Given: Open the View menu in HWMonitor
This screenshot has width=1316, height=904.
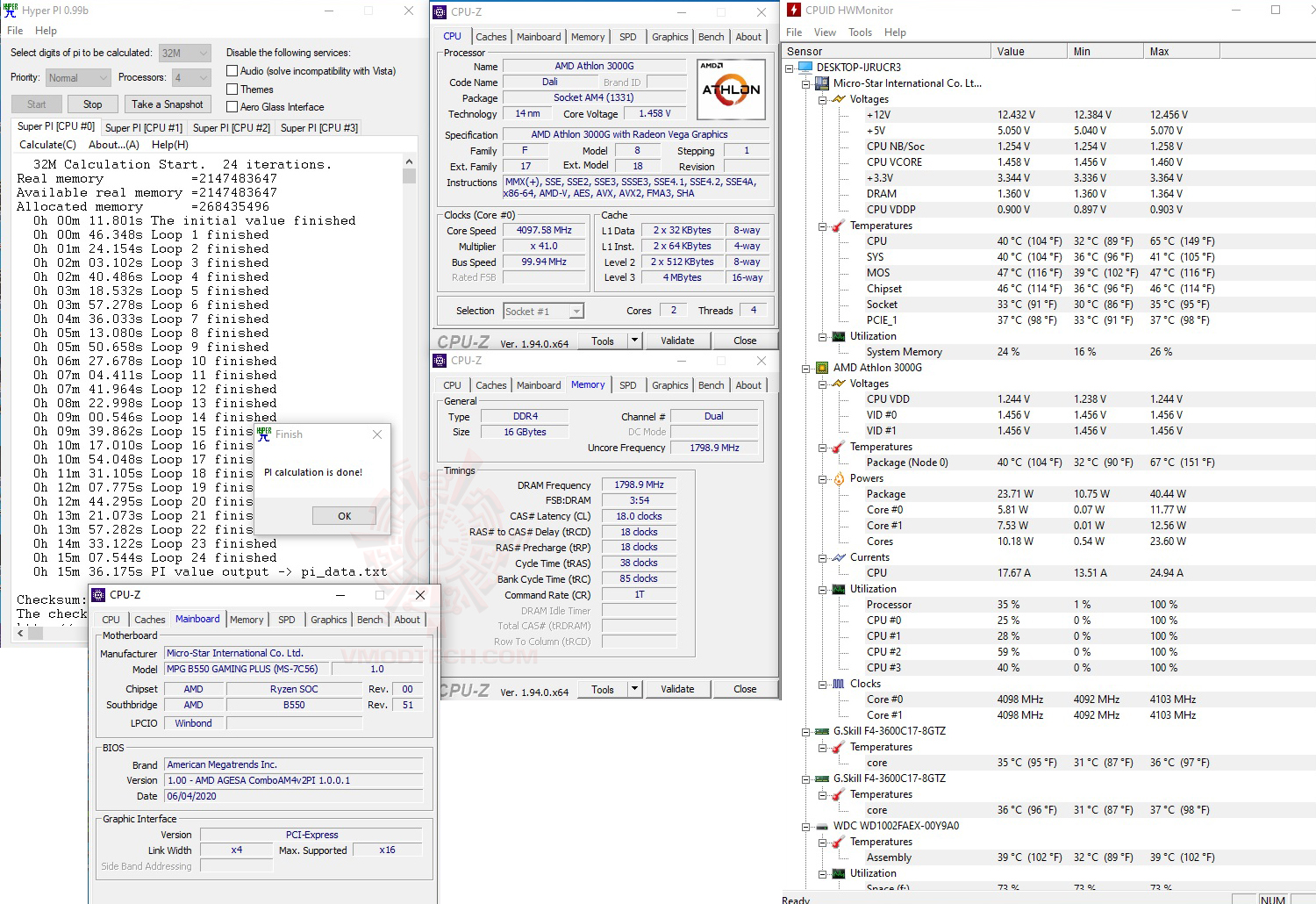Looking at the screenshot, I should 825,32.
